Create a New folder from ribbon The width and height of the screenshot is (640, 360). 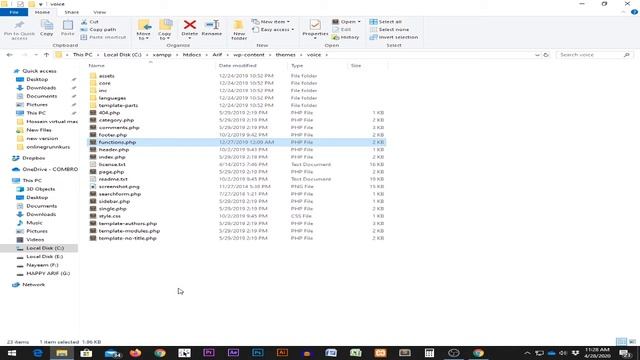tap(239, 30)
